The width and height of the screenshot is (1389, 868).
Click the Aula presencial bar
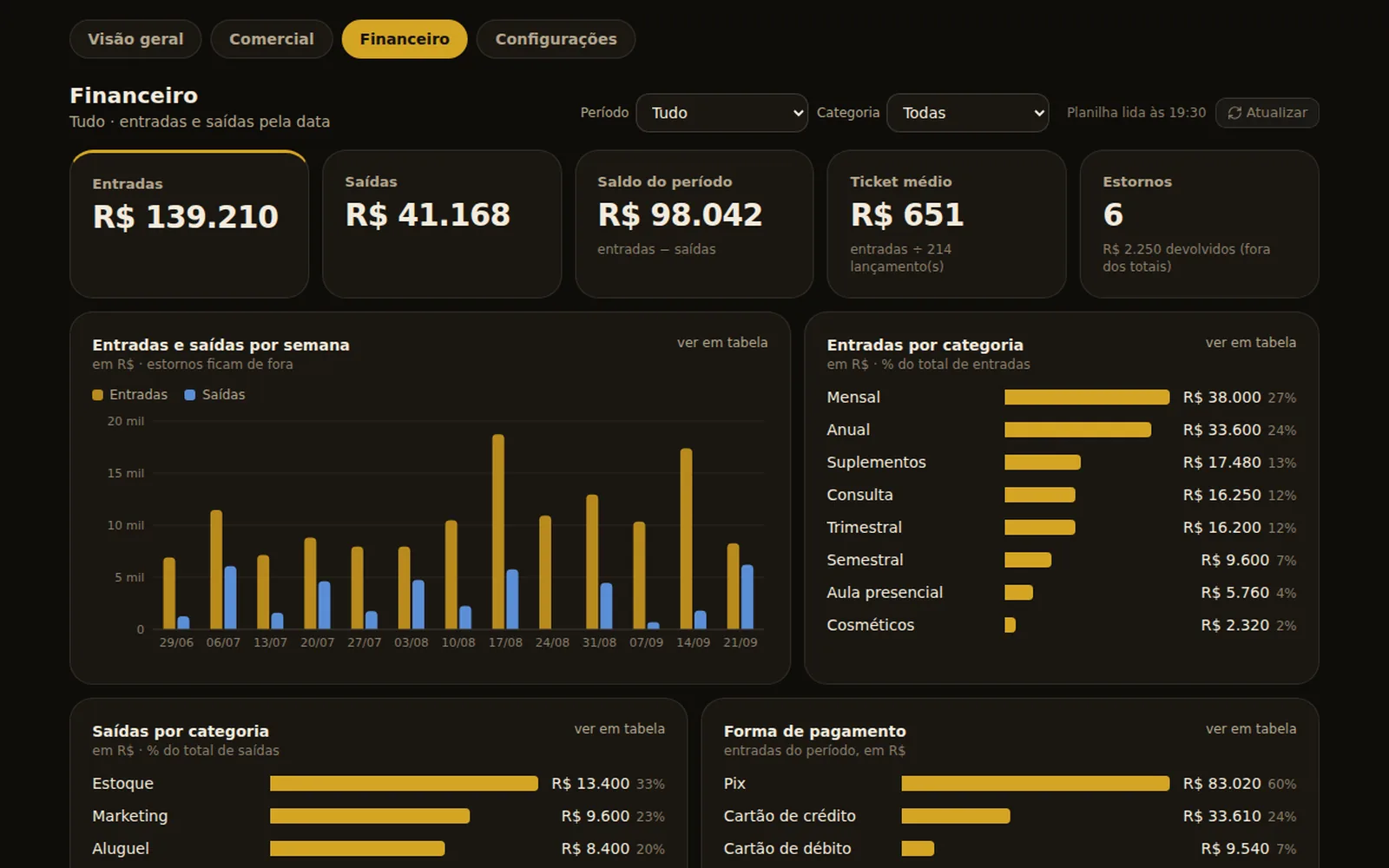pos(1018,593)
